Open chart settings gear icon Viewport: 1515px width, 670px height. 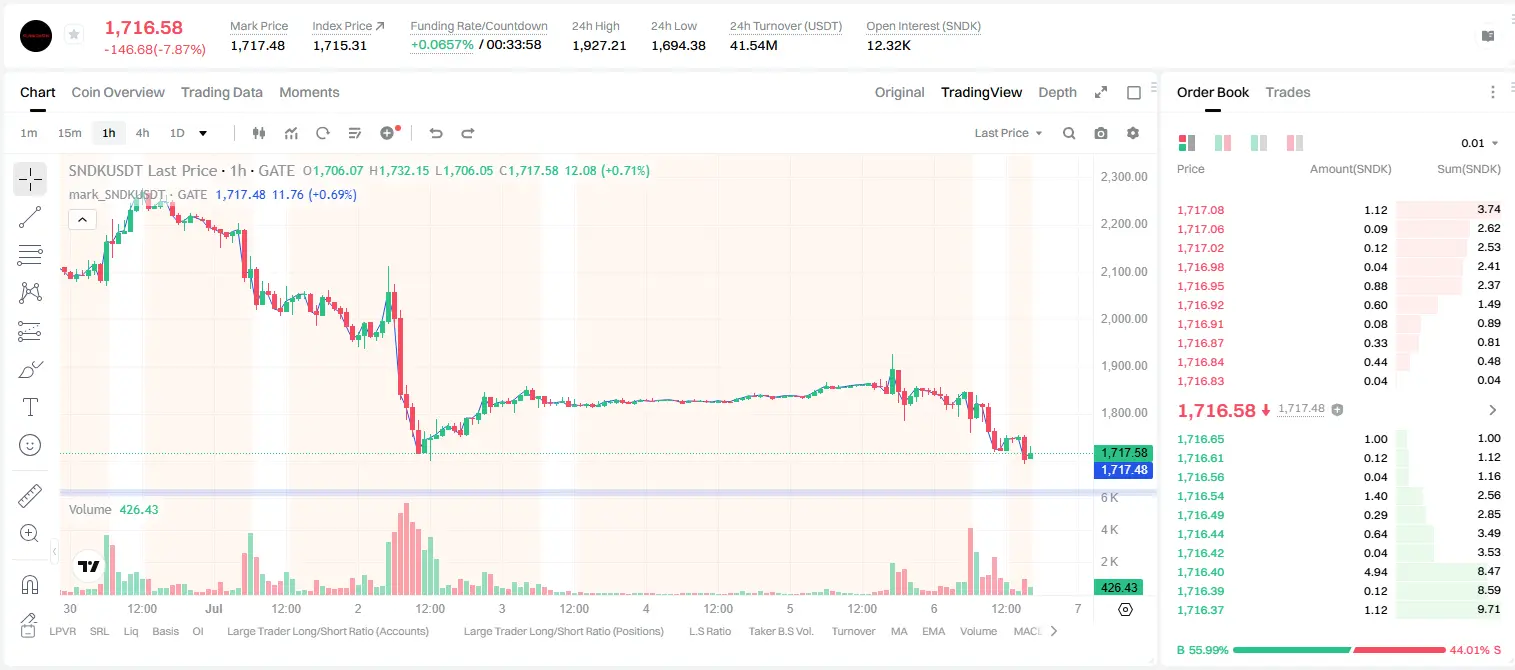[x=1133, y=133]
